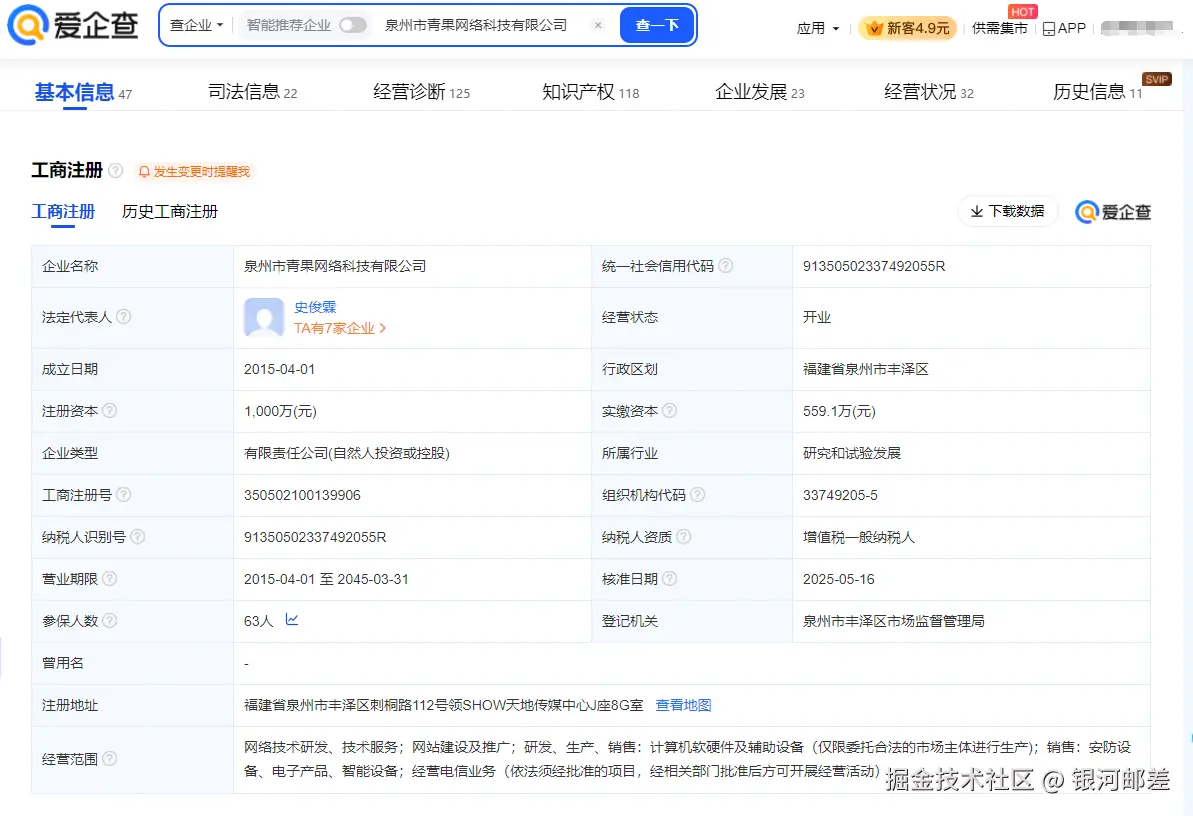This screenshot has width=1193, height=816.
Task: Click the help icon beside 实缴资本
Action: [x=670, y=411]
